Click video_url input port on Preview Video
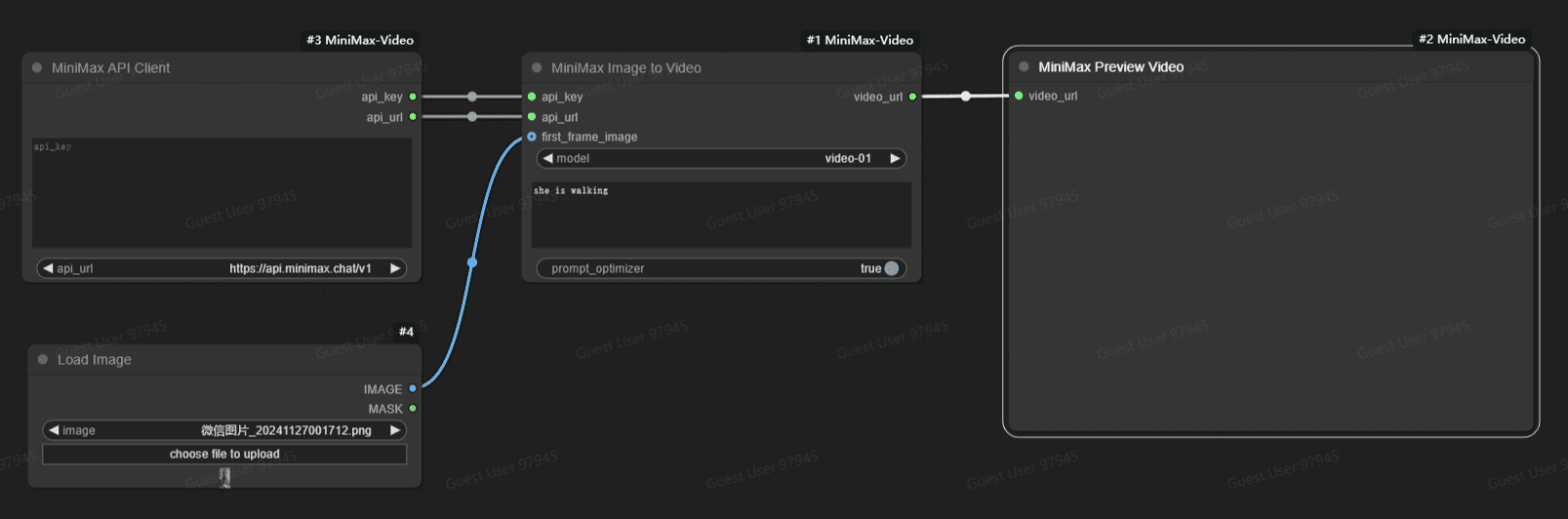Screen dimensions: 1568x519 pyautogui.click(x=1019, y=96)
